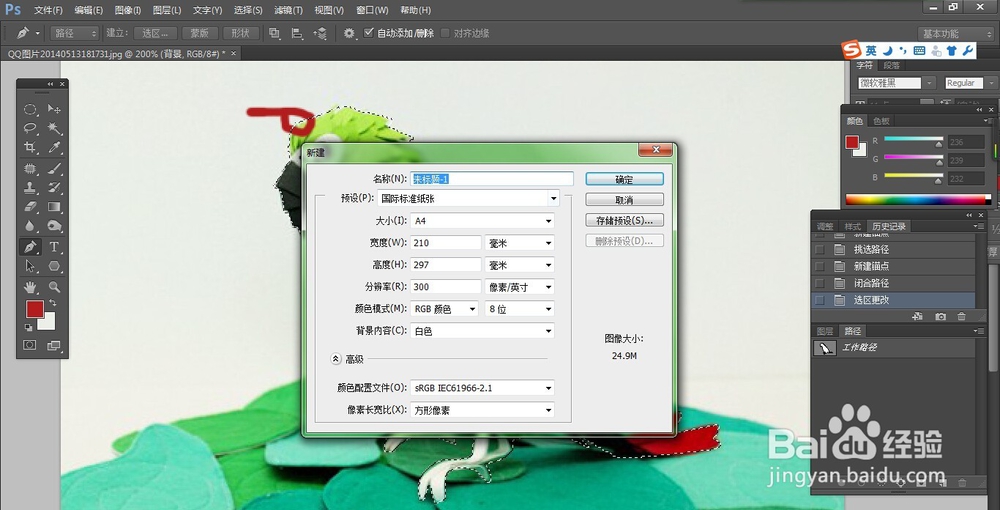1000x510 pixels.
Task: Open path alignment options
Action: click(297, 33)
